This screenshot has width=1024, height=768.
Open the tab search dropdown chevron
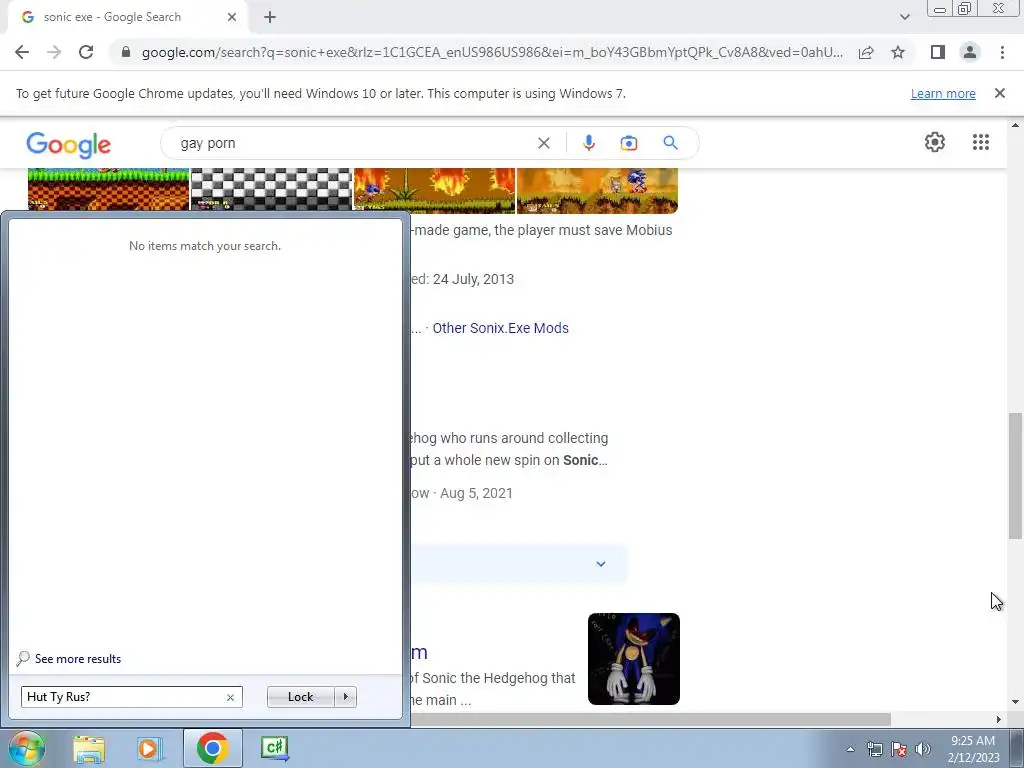pos(904,17)
